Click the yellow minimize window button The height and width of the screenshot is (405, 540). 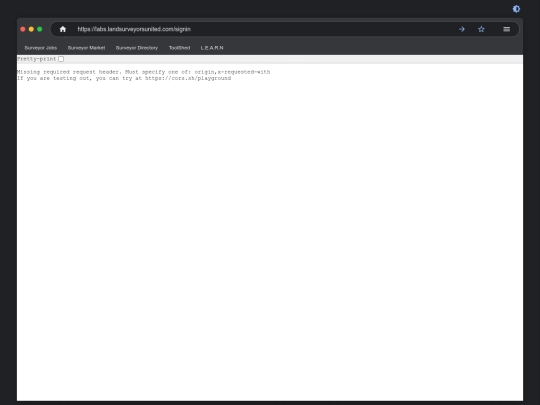[31, 29]
